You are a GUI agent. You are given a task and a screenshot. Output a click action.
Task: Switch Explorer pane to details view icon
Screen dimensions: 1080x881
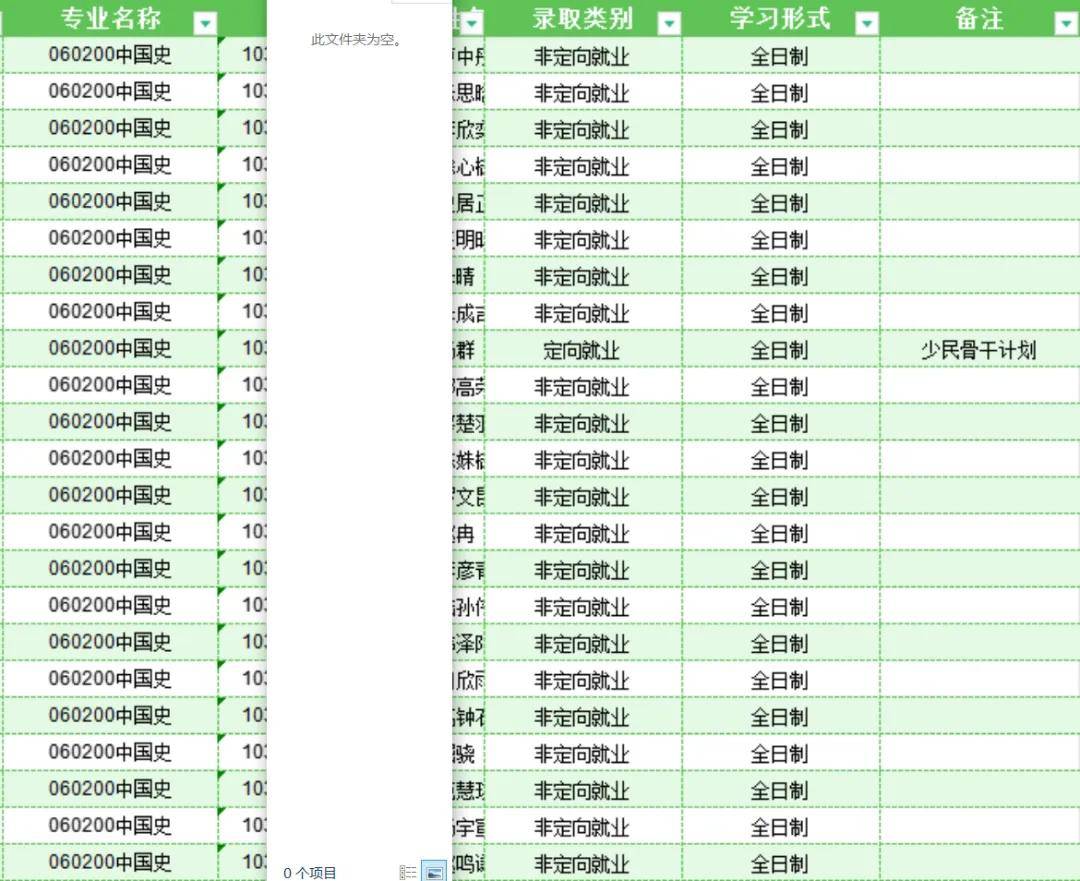pyautogui.click(x=408, y=872)
